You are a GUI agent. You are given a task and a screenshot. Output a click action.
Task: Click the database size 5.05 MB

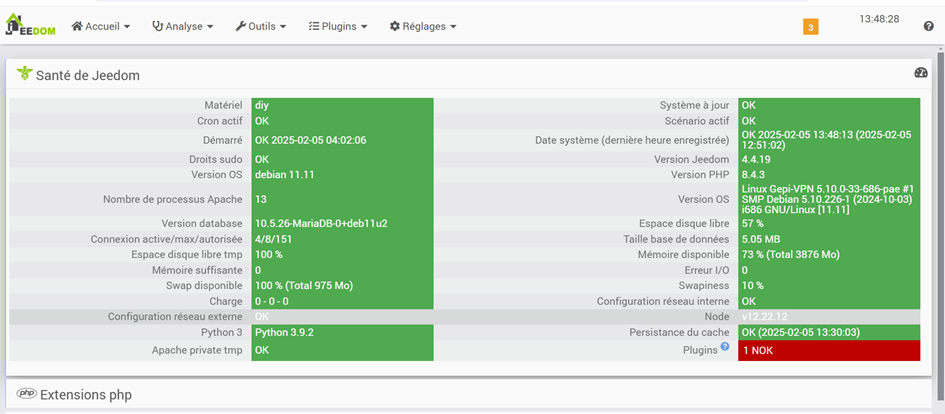click(x=761, y=239)
